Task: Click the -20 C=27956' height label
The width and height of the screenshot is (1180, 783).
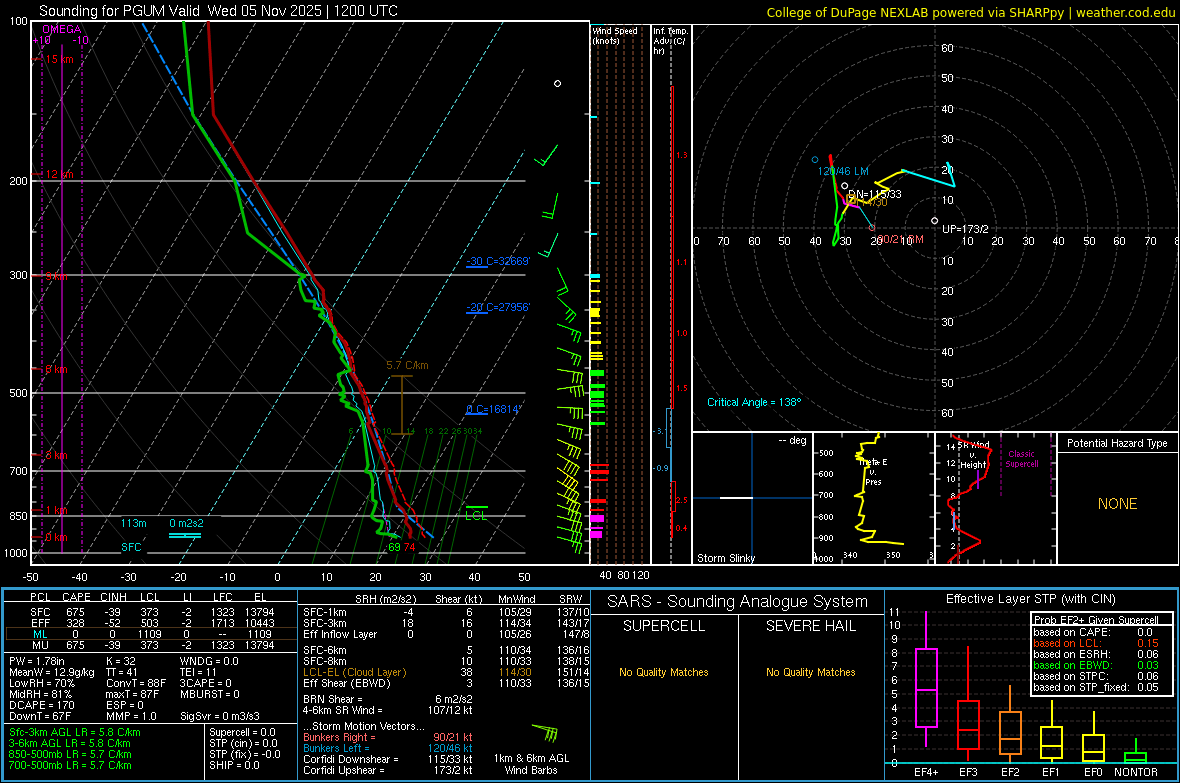Action: coord(497,307)
